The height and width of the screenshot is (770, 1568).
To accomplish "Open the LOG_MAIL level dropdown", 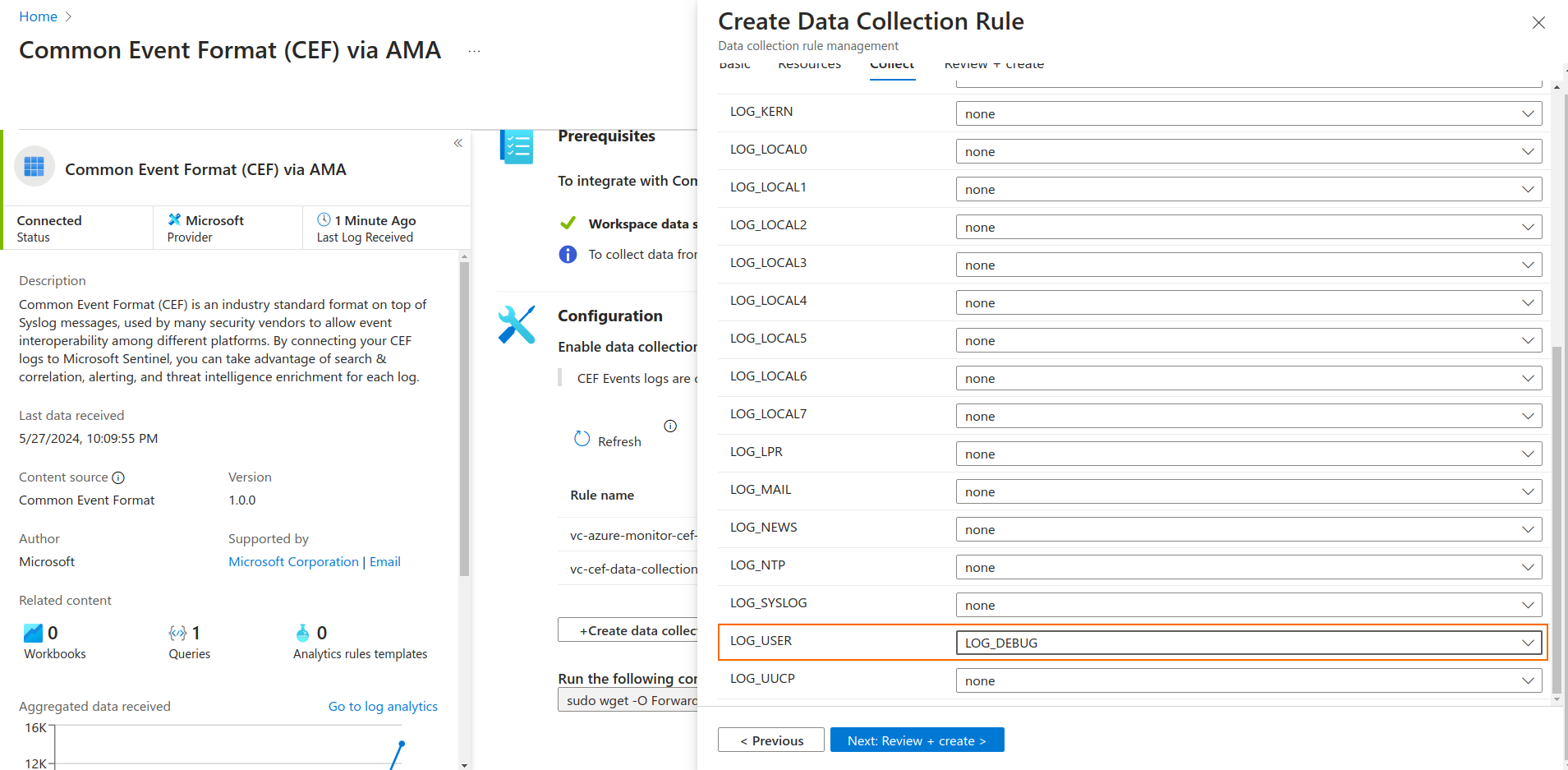I will 1248,491.
